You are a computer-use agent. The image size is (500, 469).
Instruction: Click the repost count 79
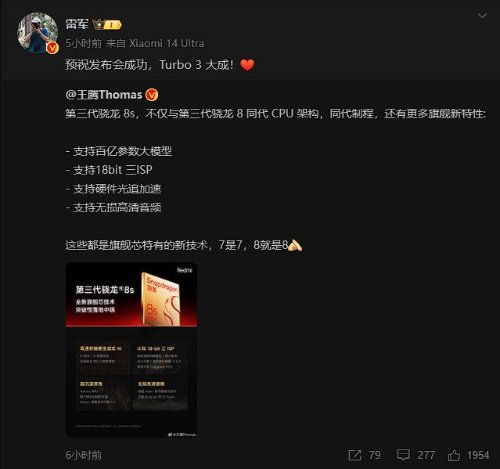pos(375,455)
